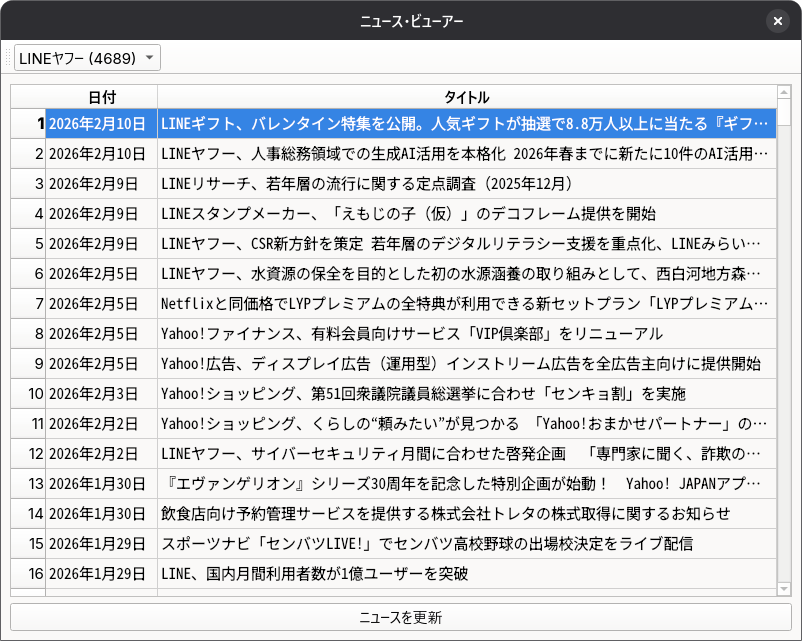This screenshot has height=641, width=802.
Task: Click the 2026年2月5日 date in row 7
Action: point(101,304)
